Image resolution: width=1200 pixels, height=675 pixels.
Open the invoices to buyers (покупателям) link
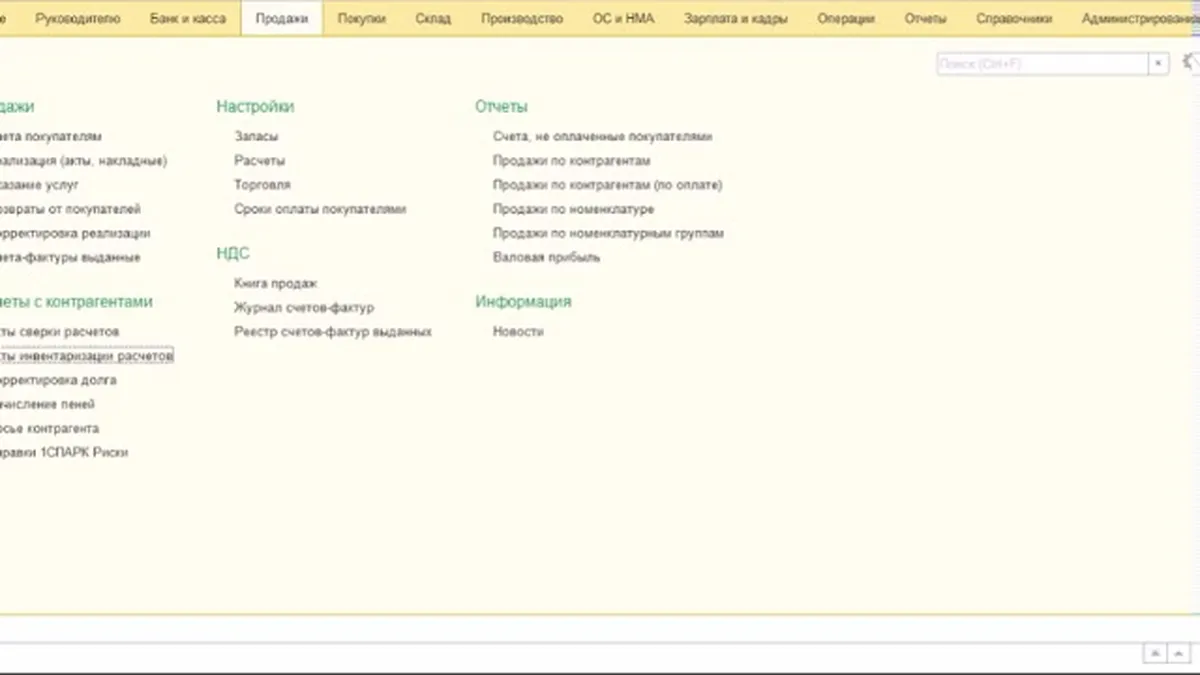[50, 136]
